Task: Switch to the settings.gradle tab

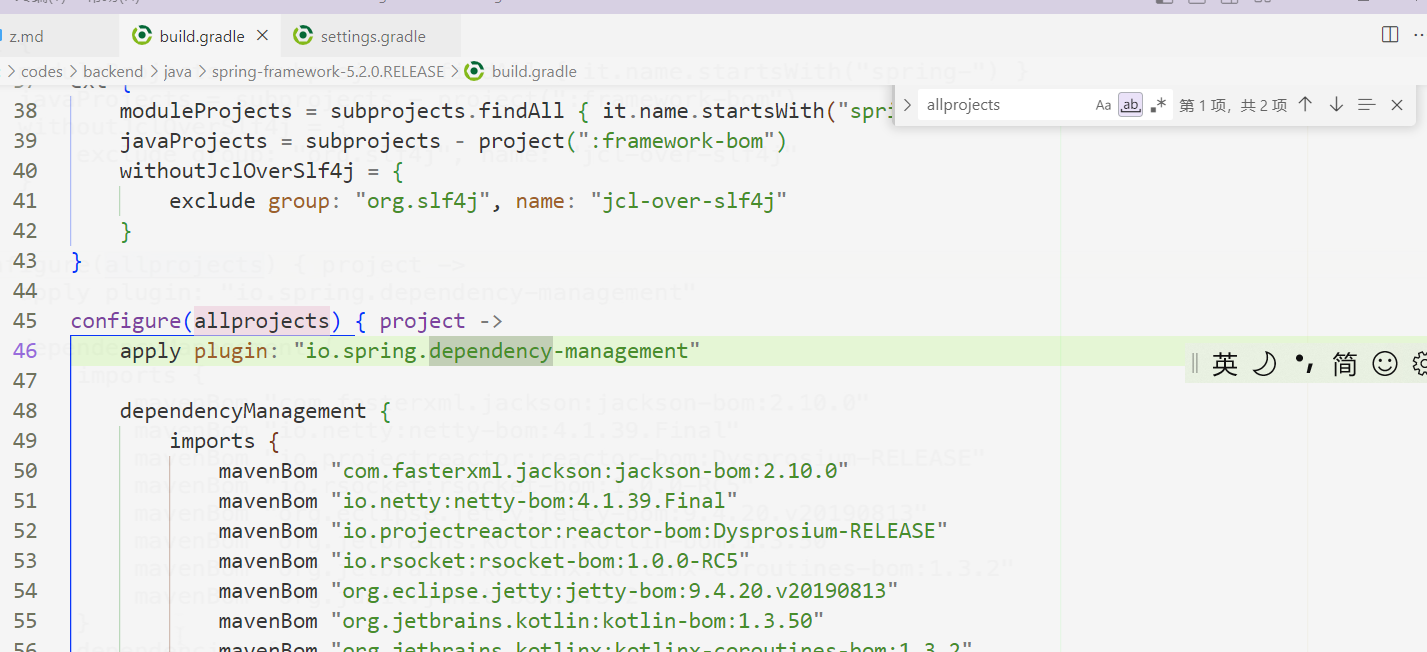Action: (372, 37)
